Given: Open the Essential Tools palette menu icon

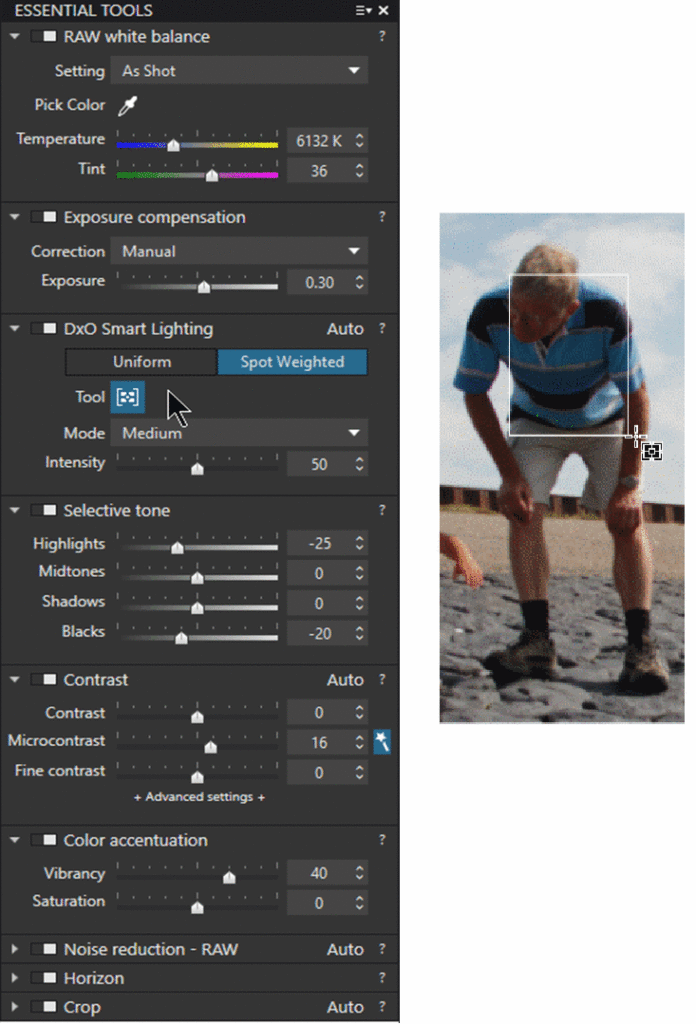Looking at the screenshot, I should 363,10.
